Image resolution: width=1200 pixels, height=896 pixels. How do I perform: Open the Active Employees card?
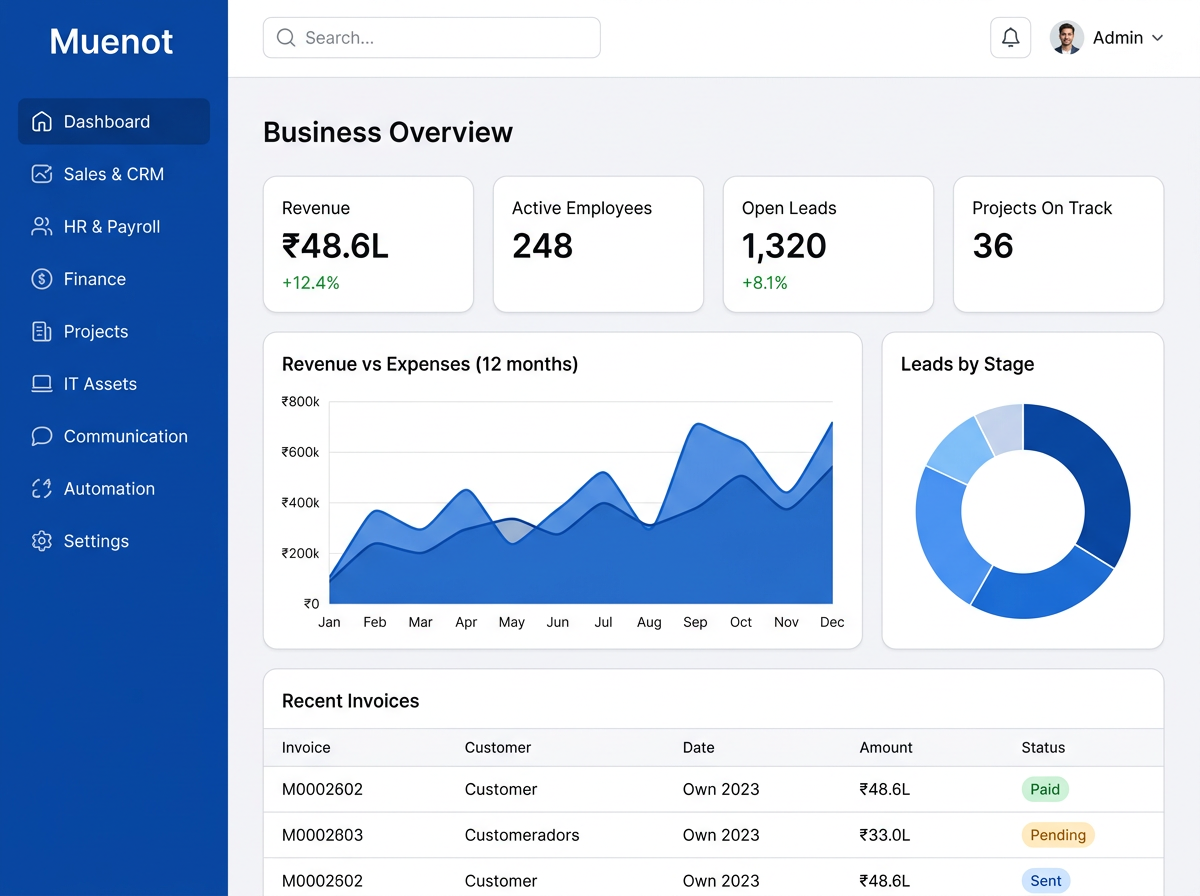tap(598, 245)
